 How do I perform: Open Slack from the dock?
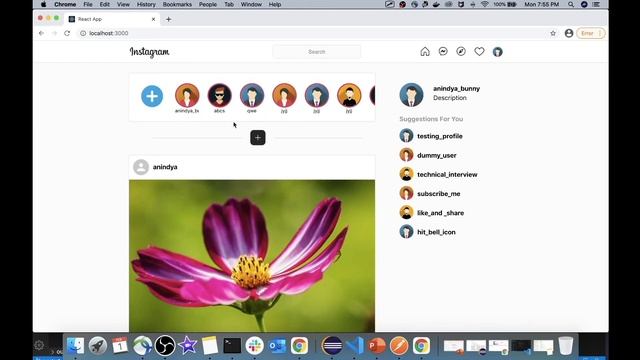pos(255,346)
